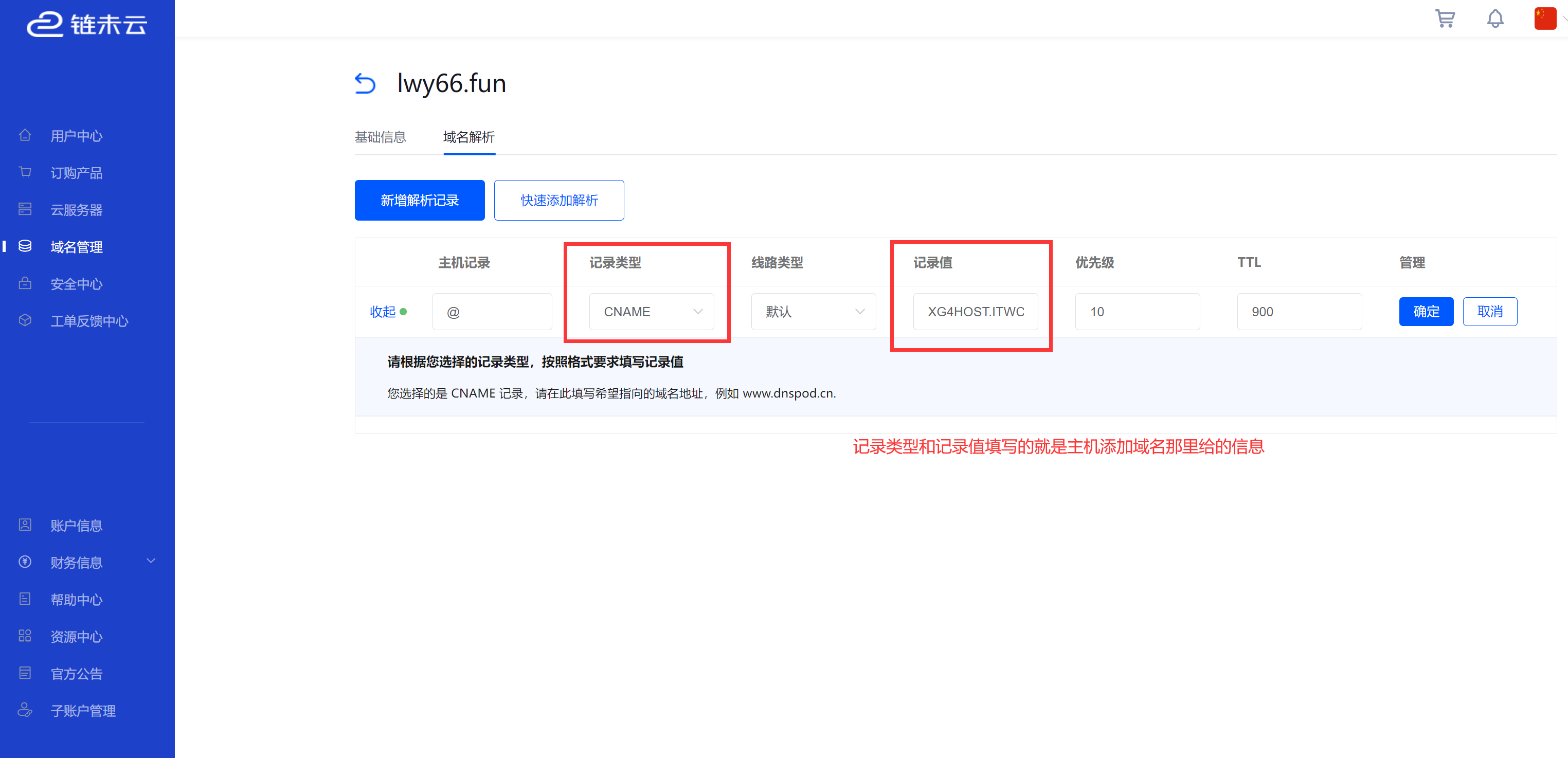
Task: Click the CNAME hint text mentioning www.dnspod.cn
Action: coord(611,393)
